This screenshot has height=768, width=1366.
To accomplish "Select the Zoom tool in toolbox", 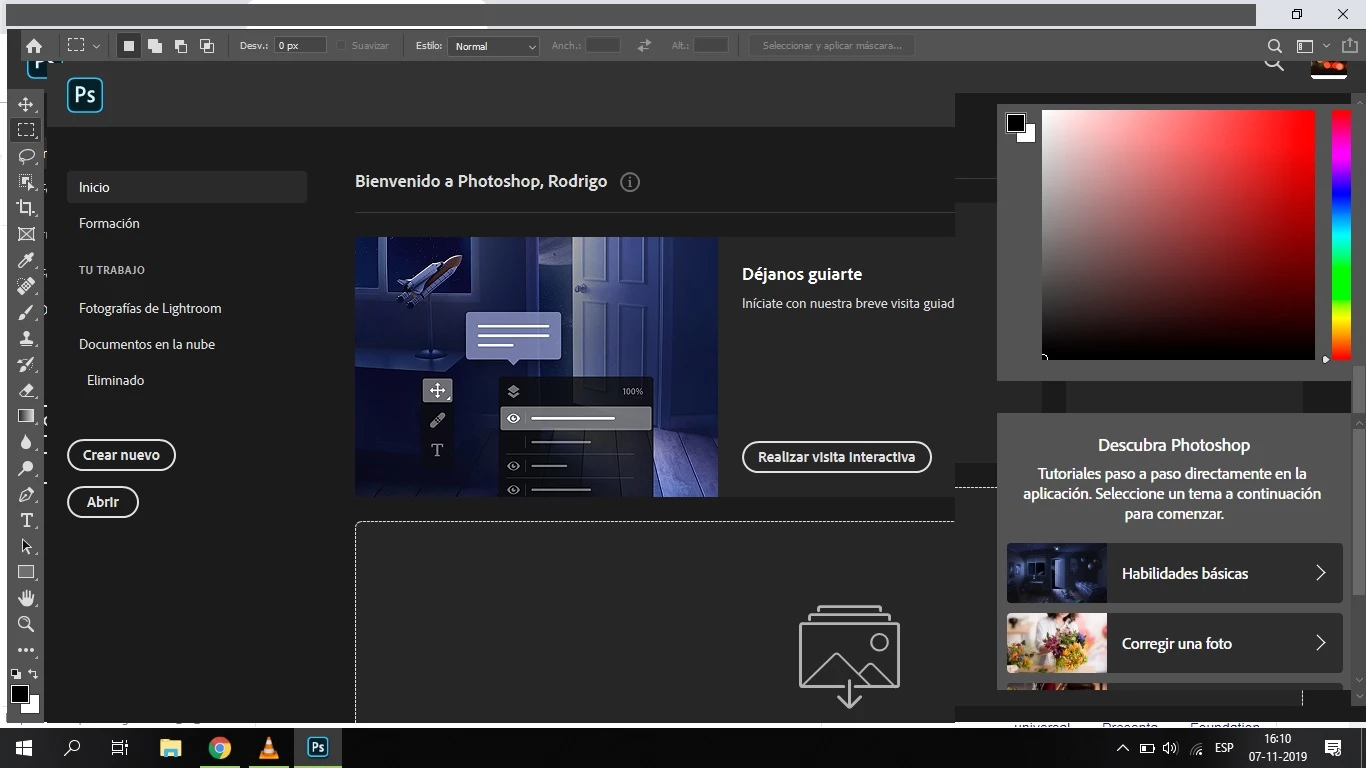I will click(x=27, y=624).
